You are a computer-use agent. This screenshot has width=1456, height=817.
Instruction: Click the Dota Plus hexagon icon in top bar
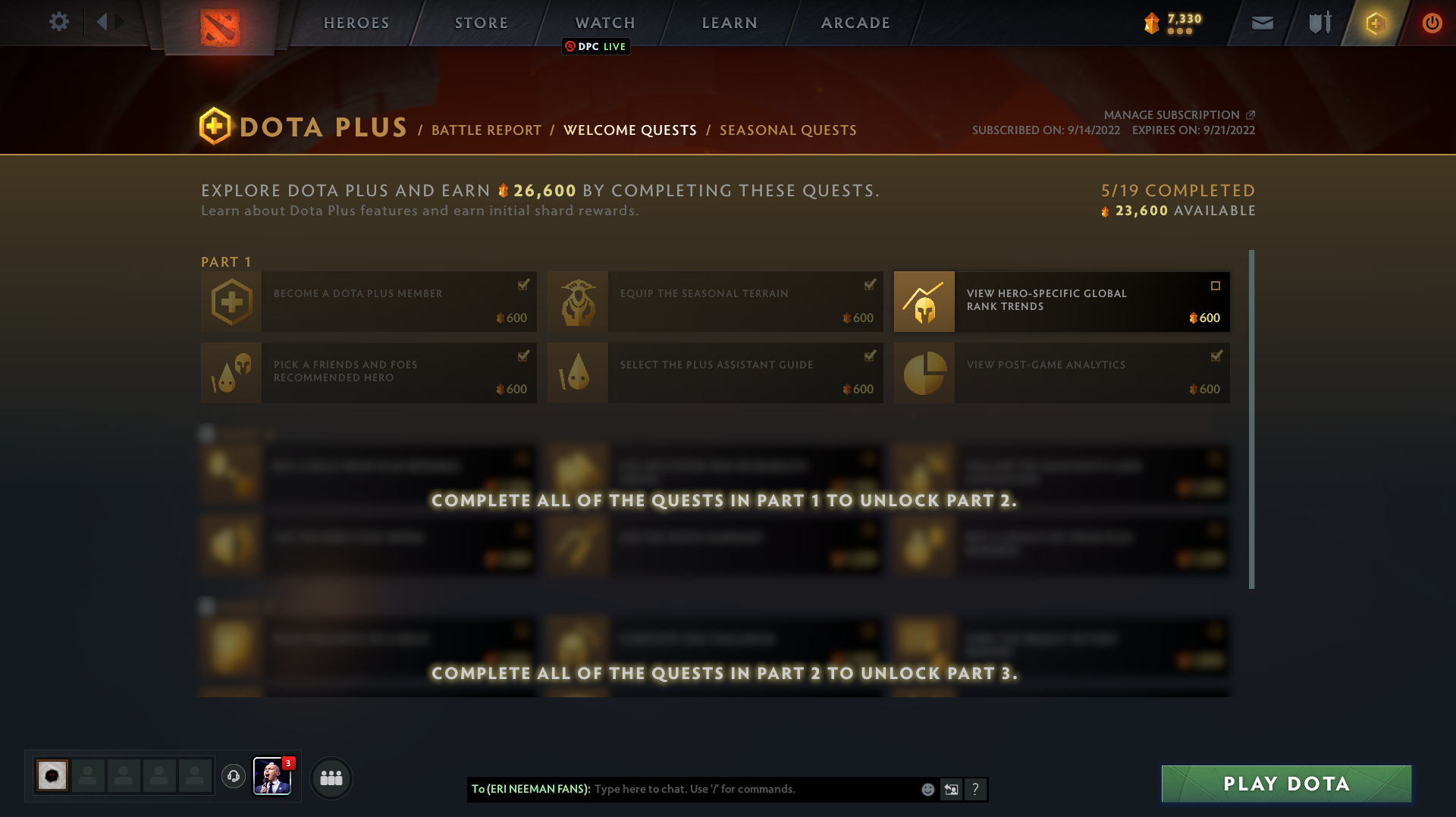point(1376,23)
